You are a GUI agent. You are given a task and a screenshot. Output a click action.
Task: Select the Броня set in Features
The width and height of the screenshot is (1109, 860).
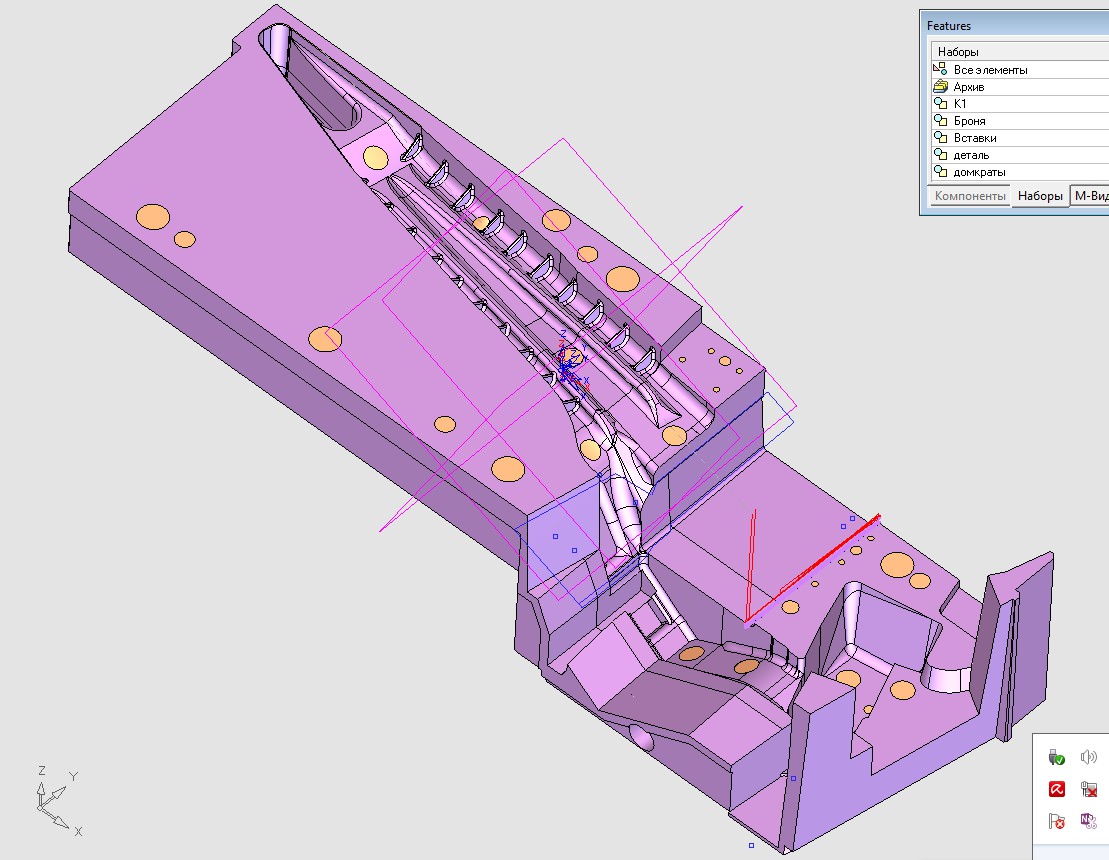click(x=1020, y=120)
